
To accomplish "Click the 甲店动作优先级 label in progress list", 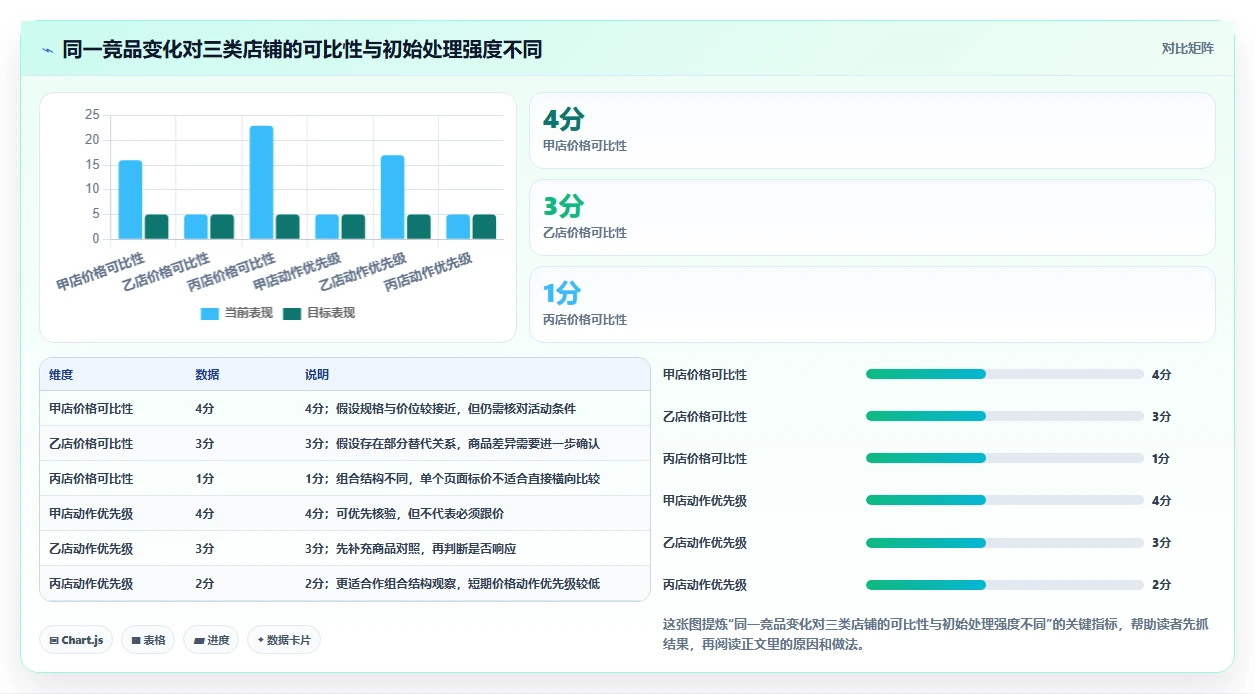I will coord(705,500).
